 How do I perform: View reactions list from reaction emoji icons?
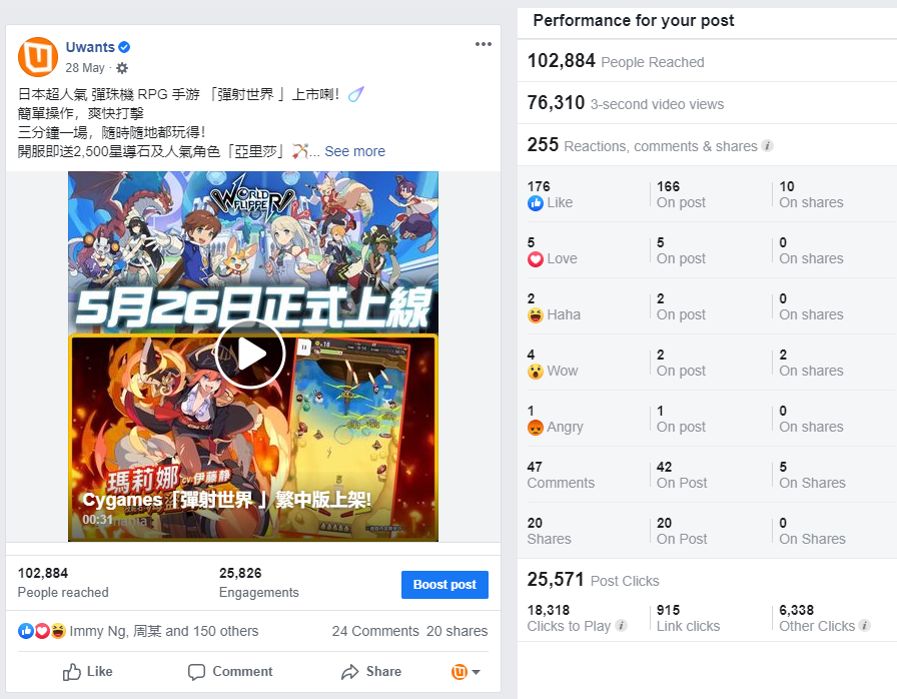(42, 631)
